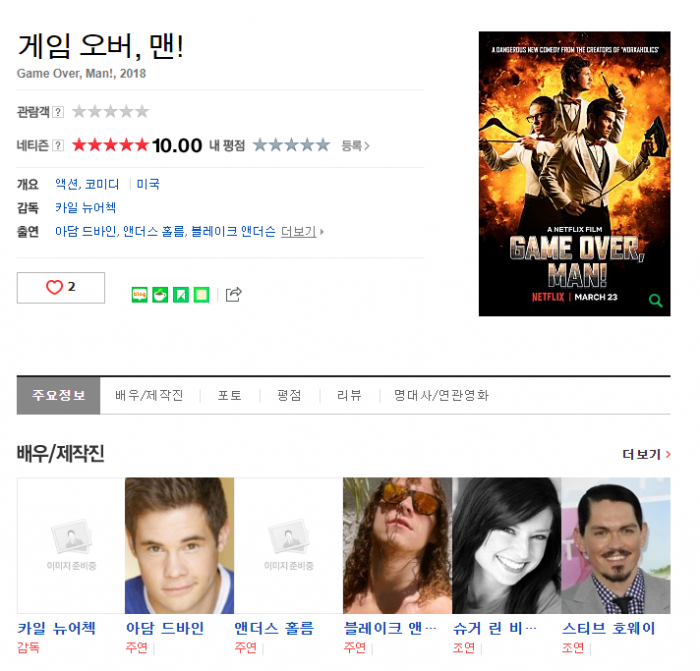Click the 네티즌 question mark help icon
The image size is (700, 671).
pyautogui.click(x=58, y=146)
